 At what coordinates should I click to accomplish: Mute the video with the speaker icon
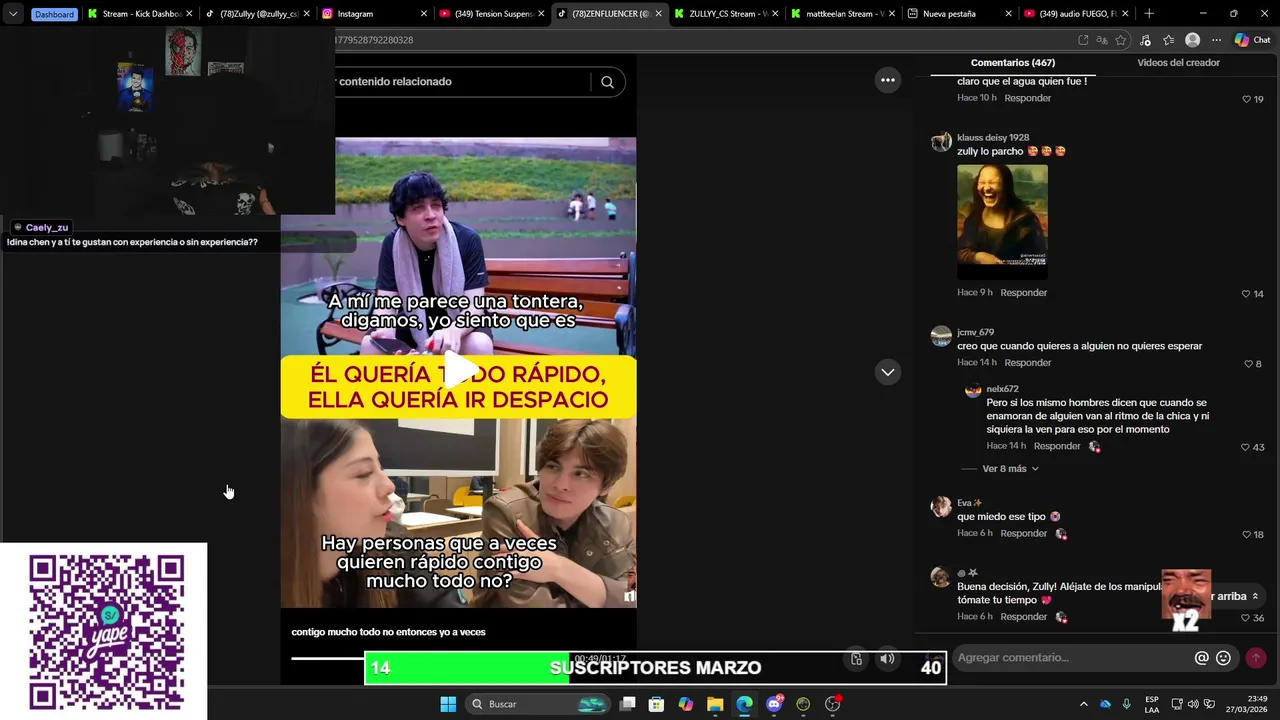[x=887, y=659]
